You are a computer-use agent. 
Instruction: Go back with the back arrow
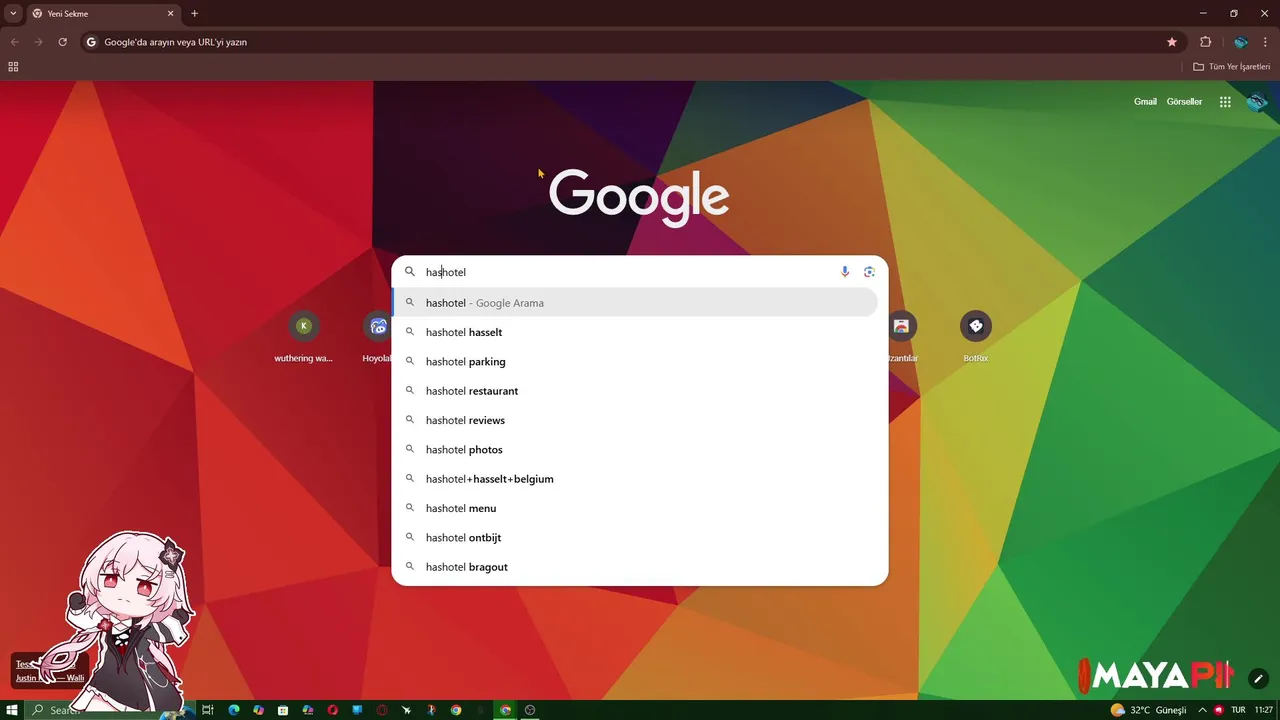click(x=14, y=42)
